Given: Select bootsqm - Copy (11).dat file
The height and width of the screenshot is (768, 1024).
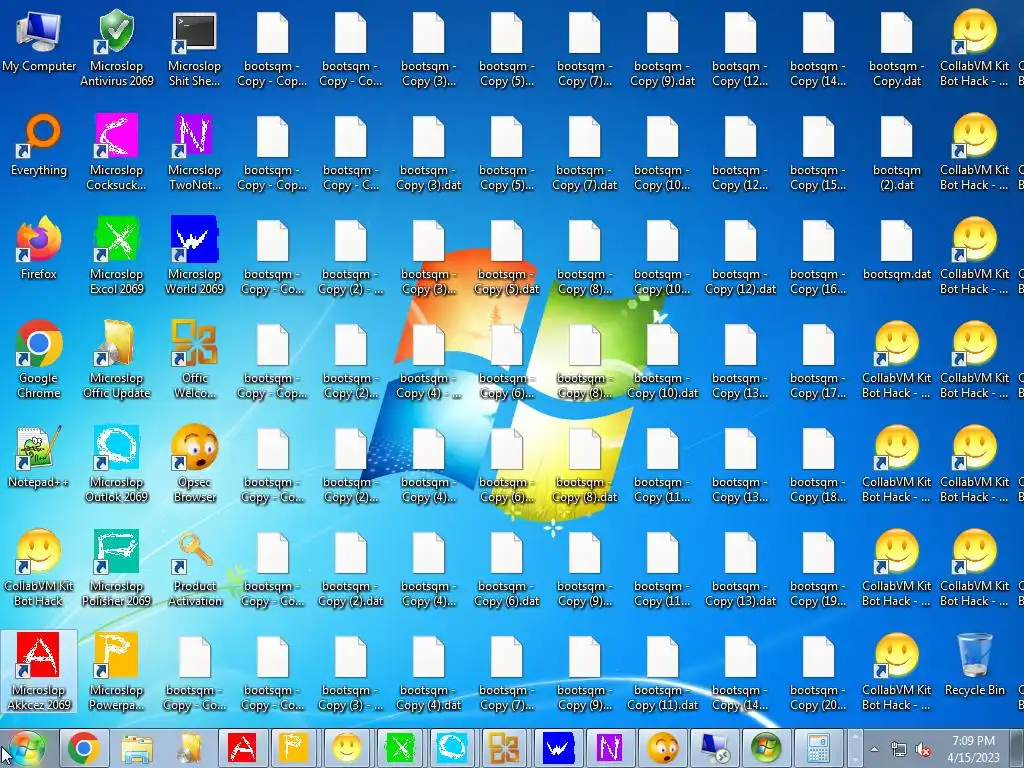Looking at the screenshot, I should click(x=662, y=672).
